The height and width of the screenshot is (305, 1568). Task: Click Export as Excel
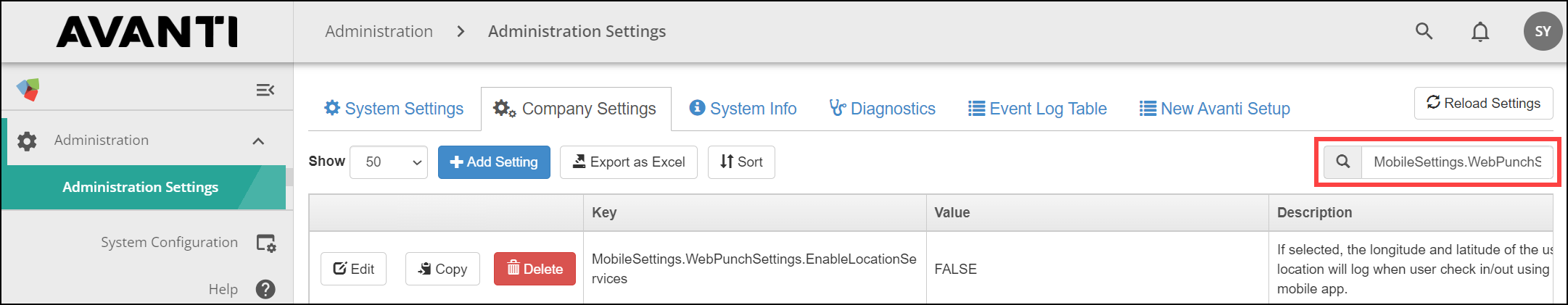tap(628, 162)
